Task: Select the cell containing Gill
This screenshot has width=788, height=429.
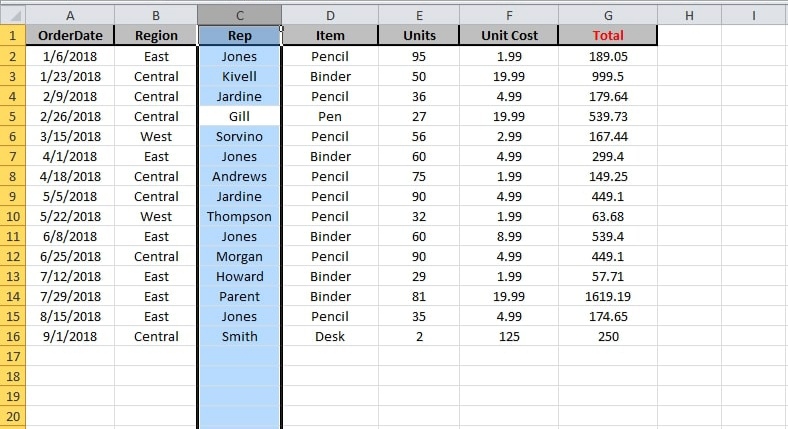Action: (x=239, y=116)
